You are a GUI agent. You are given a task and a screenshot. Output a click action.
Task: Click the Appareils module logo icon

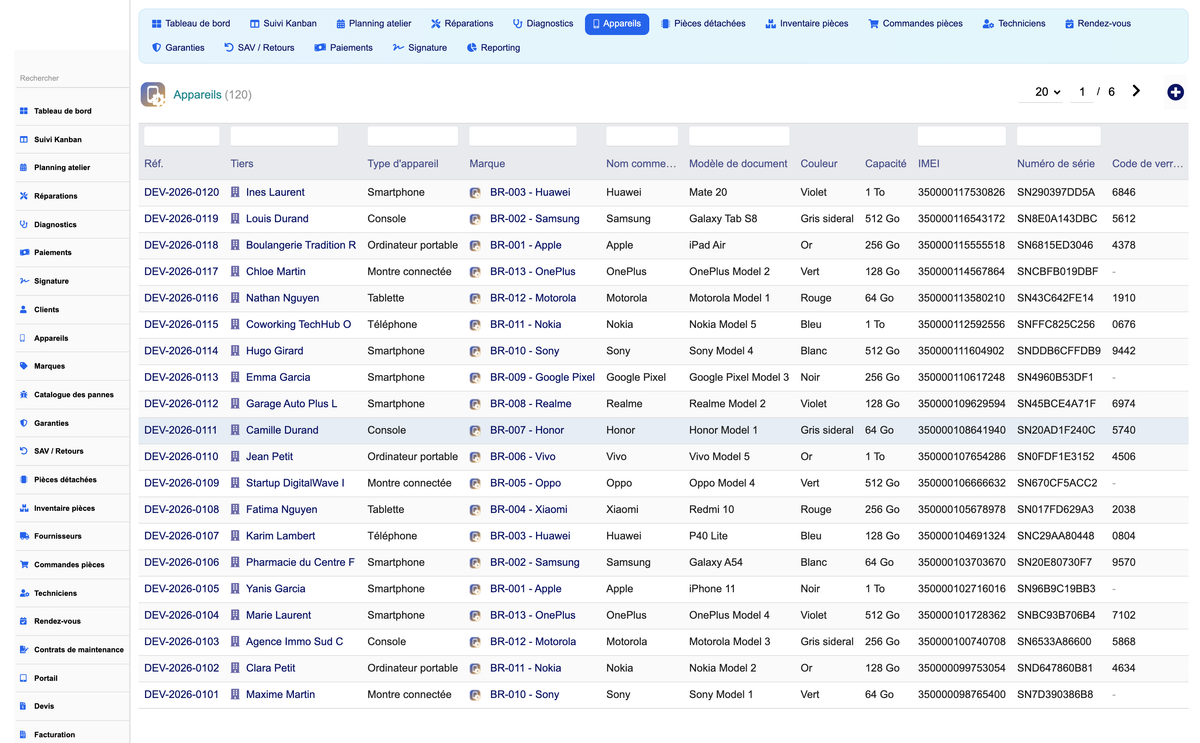click(x=153, y=94)
